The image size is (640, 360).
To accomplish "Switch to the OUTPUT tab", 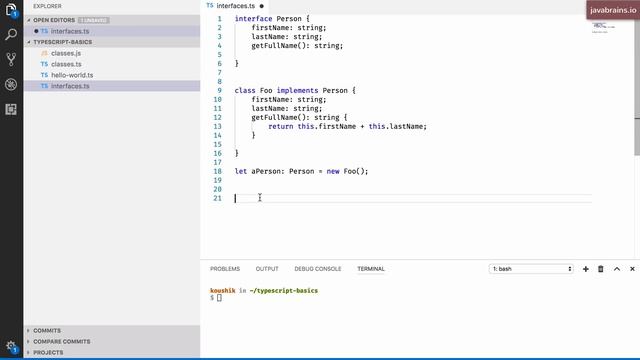I will coord(267,269).
